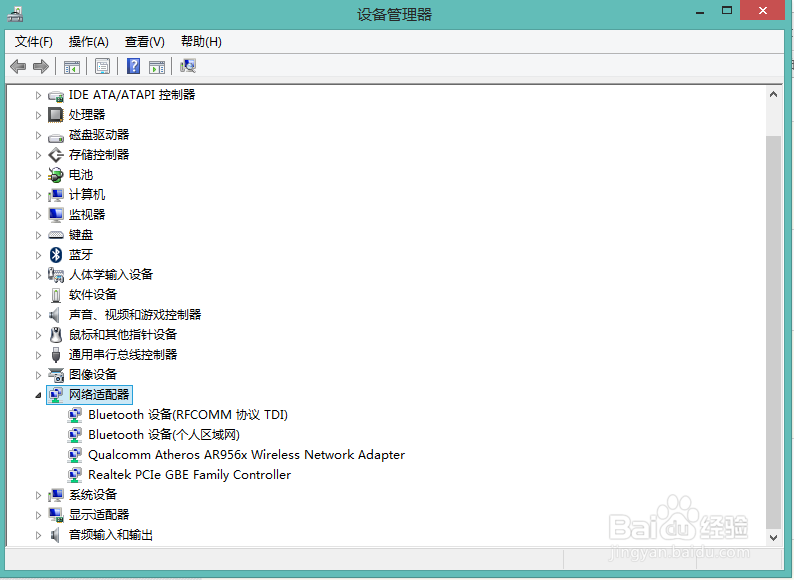Viewport: 794px width, 580px height.
Task: Click the monitor (监视器) icon
Action: click(x=56, y=215)
